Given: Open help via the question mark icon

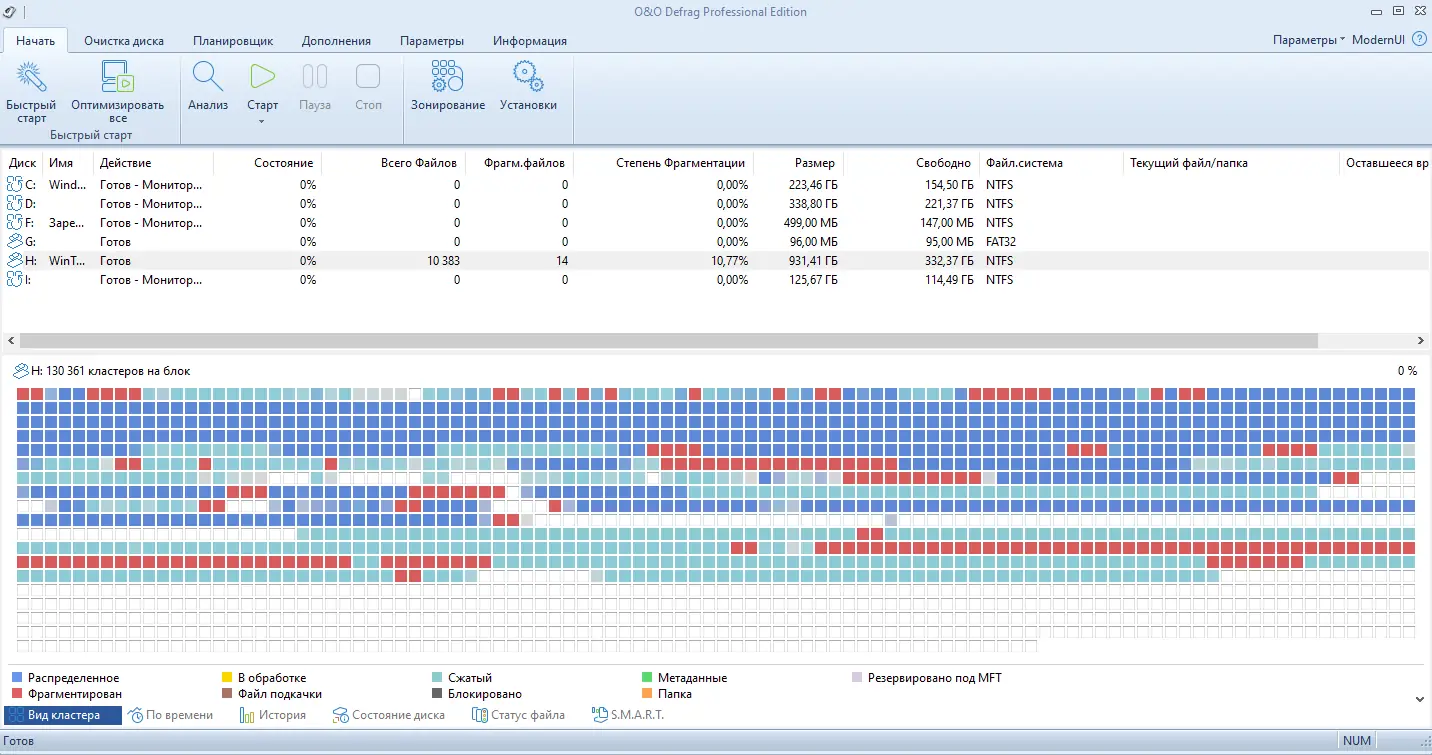Looking at the screenshot, I should coord(1418,39).
